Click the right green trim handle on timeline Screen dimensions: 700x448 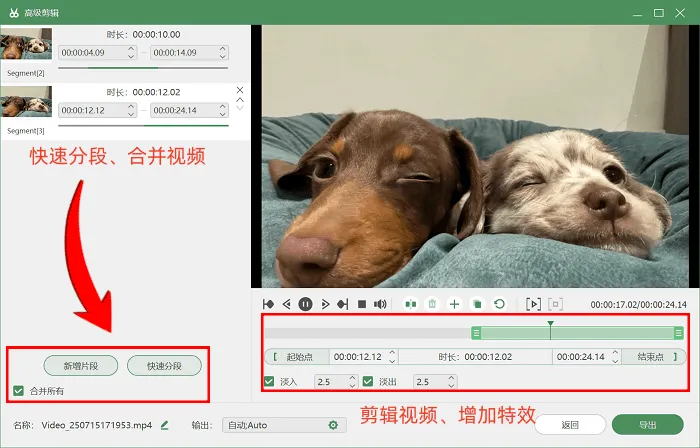pyautogui.click(x=679, y=333)
